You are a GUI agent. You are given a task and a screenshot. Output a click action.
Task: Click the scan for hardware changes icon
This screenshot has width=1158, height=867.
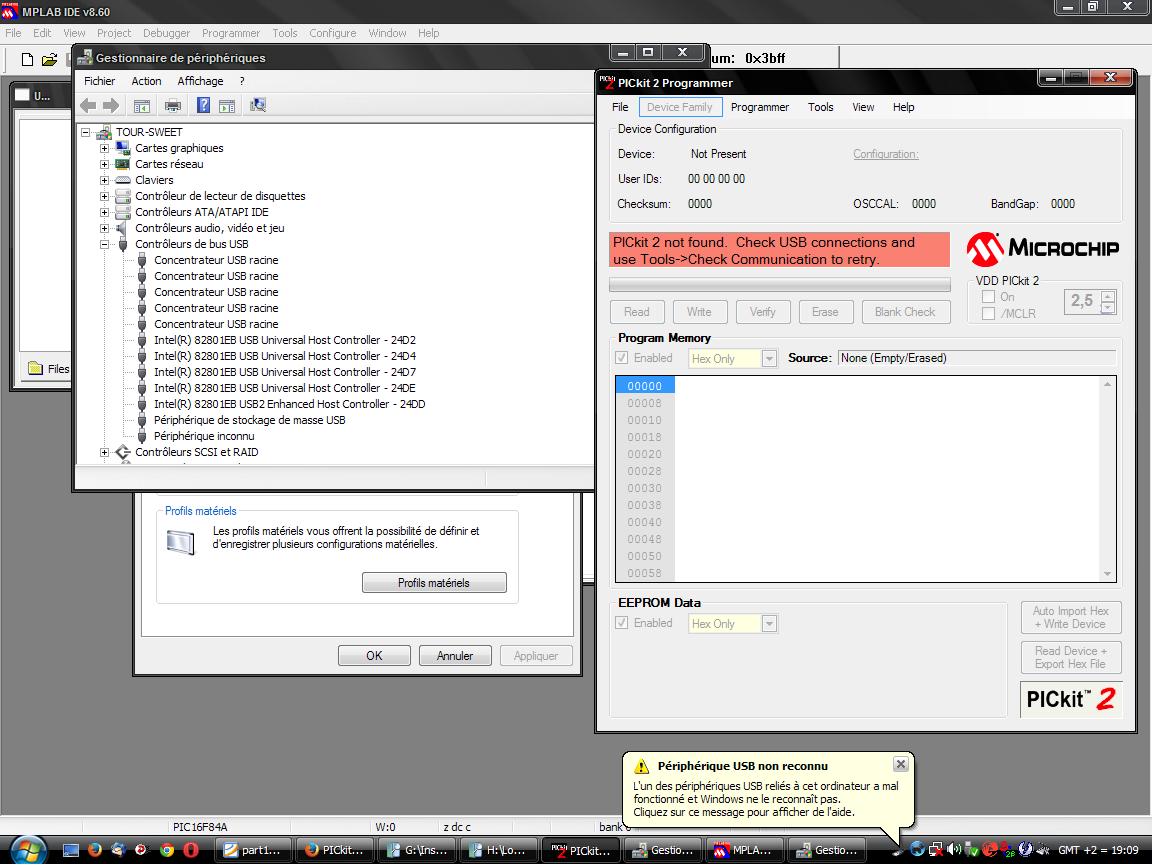(x=258, y=106)
